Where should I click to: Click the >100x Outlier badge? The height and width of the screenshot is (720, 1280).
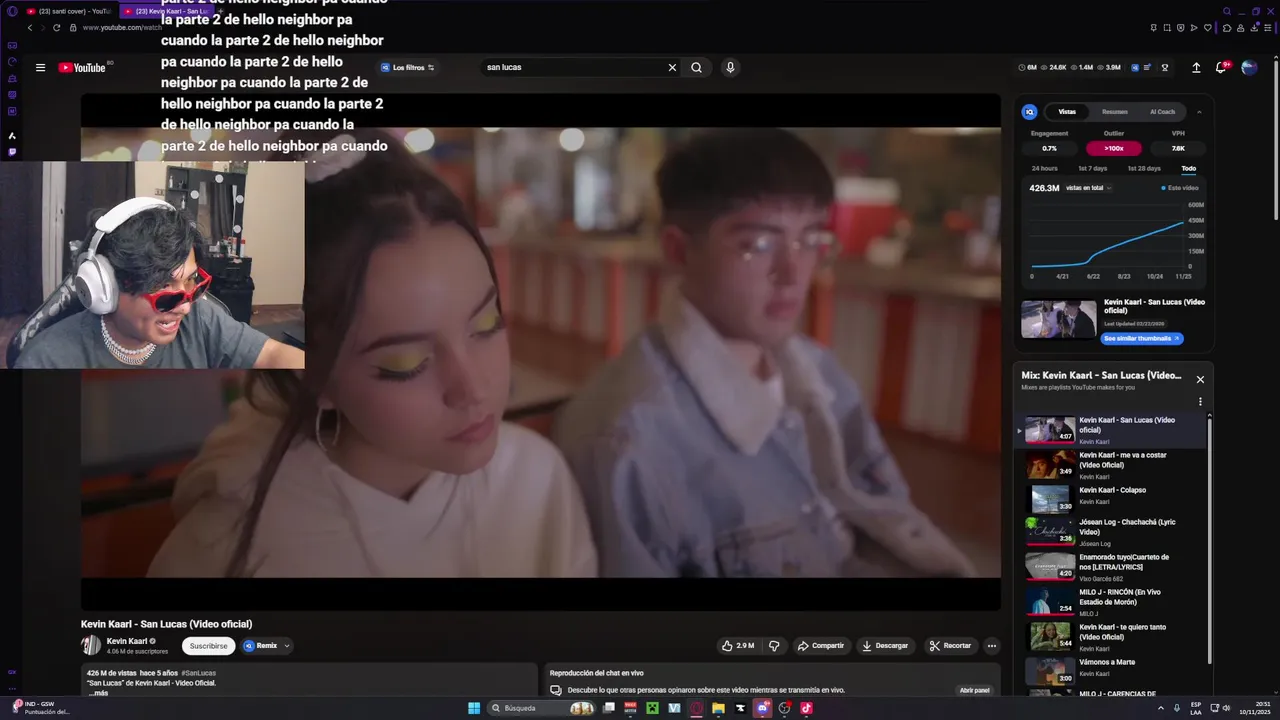click(1114, 148)
